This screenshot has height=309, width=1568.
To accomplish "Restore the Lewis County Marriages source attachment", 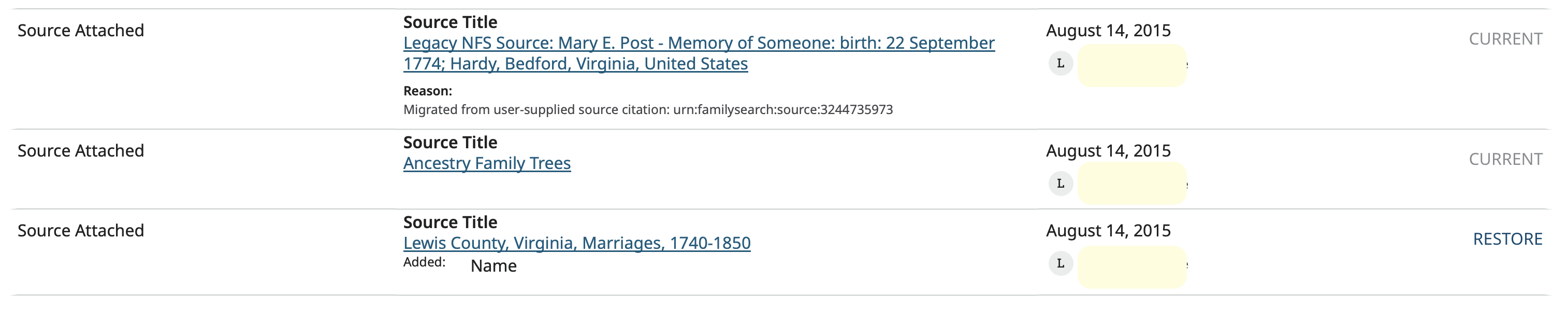I will pos(1507,239).
